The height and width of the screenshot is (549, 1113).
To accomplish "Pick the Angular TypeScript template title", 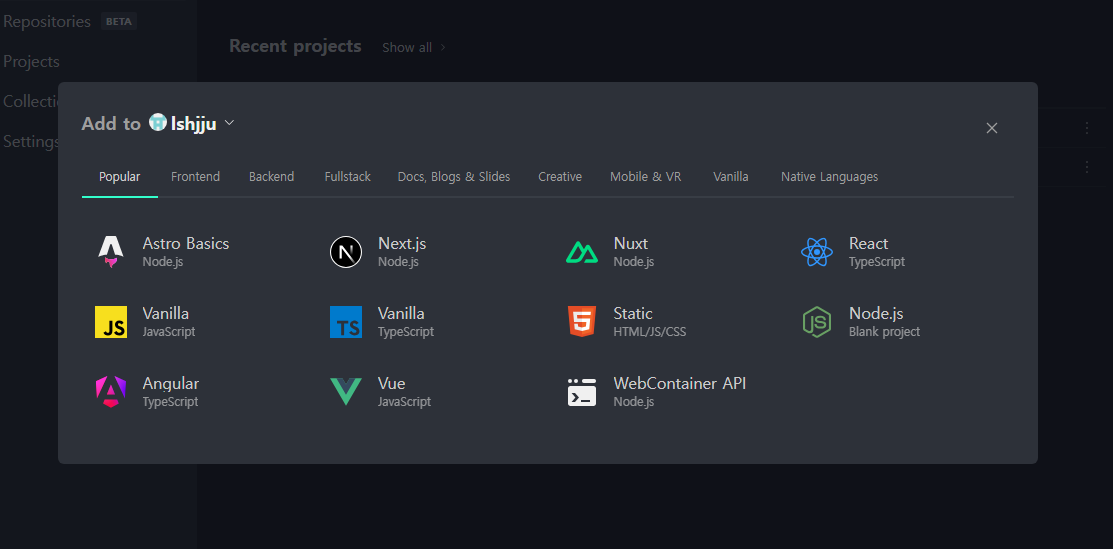I will click(170, 384).
